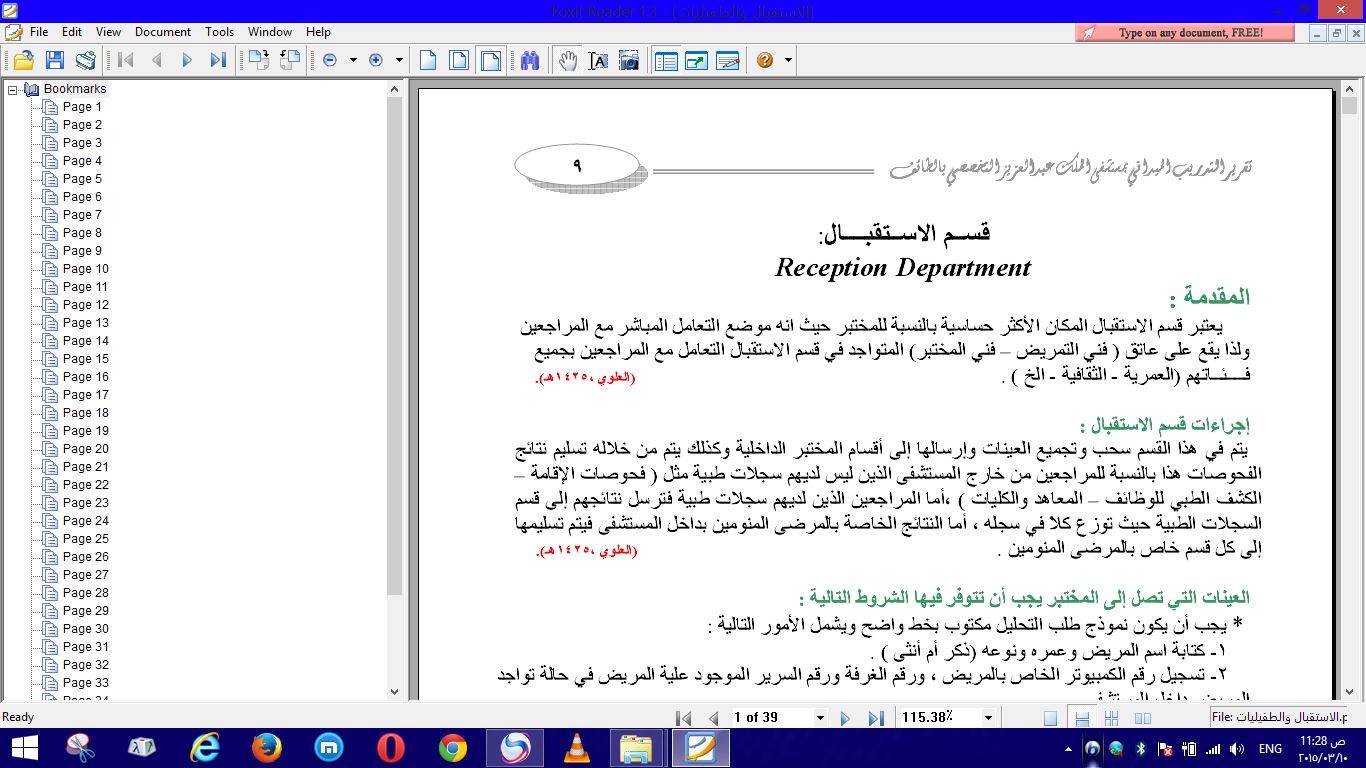
Task: Switch to facing pages layout
Action: pos(1142,718)
